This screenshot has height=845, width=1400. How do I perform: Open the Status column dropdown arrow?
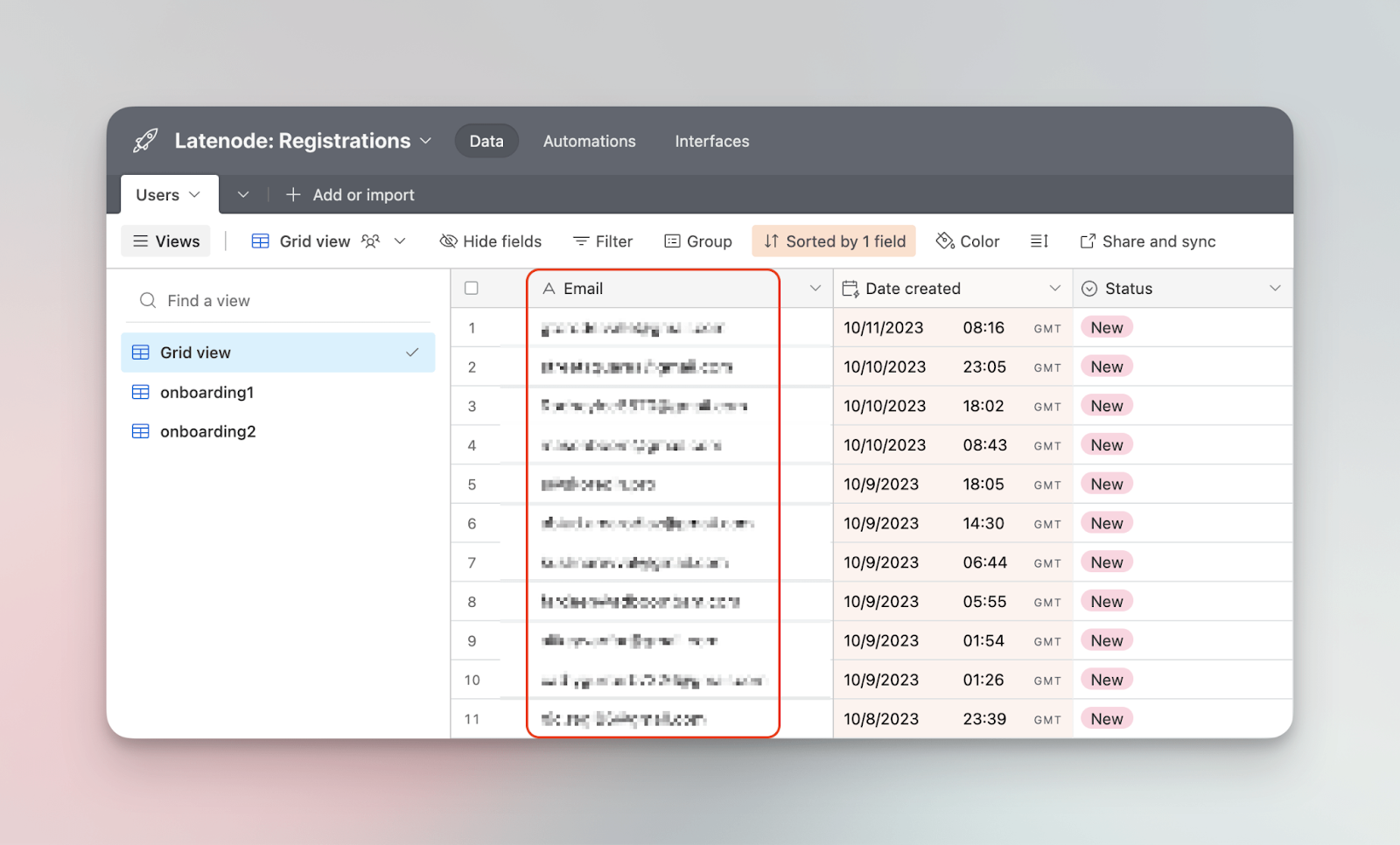1275,288
